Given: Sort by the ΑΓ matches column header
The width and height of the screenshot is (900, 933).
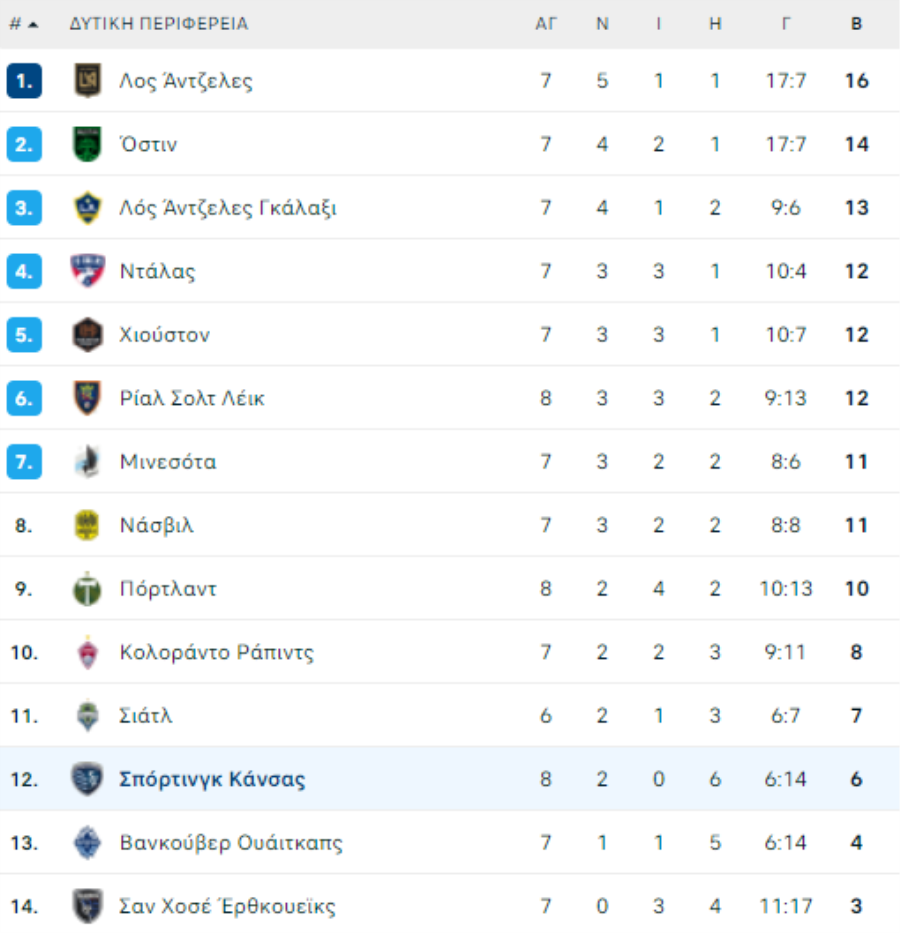Looking at the screenshot, I should (545, 24).
